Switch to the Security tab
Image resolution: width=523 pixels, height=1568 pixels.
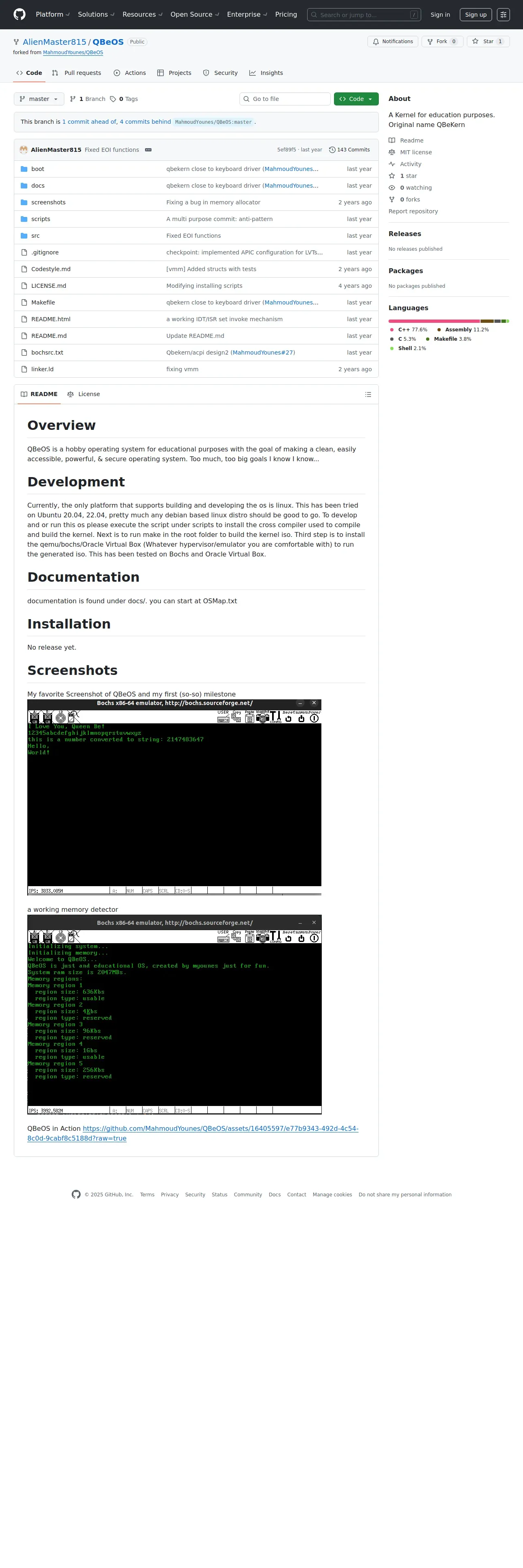(220, 73)
